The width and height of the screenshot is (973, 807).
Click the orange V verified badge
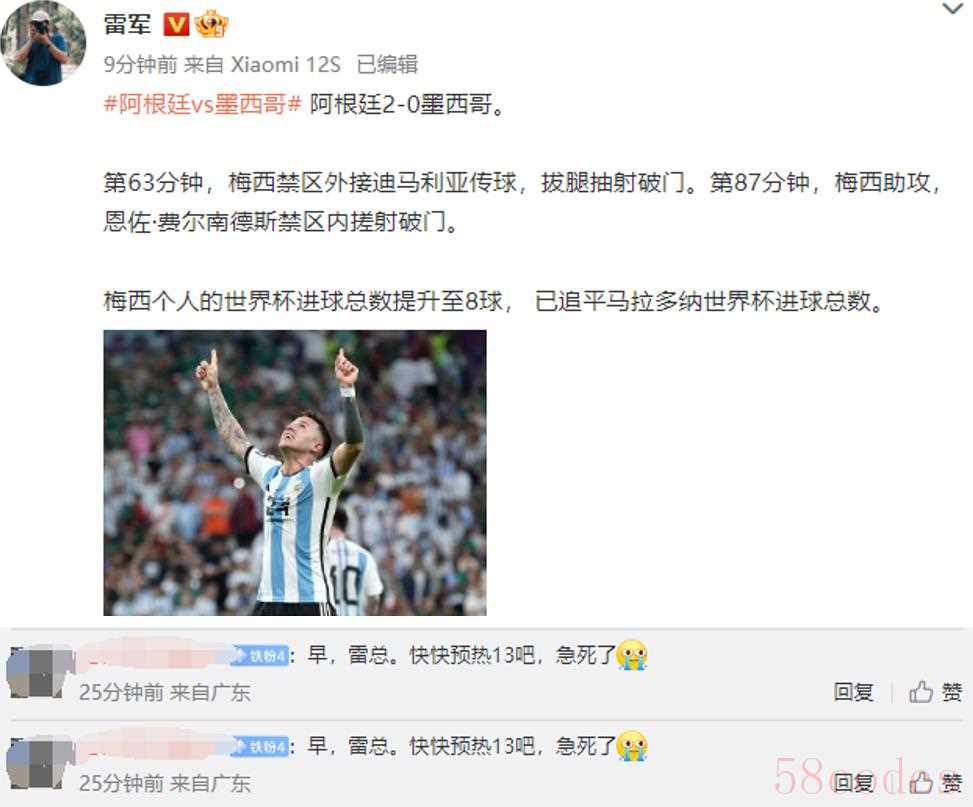pos(176,25)
